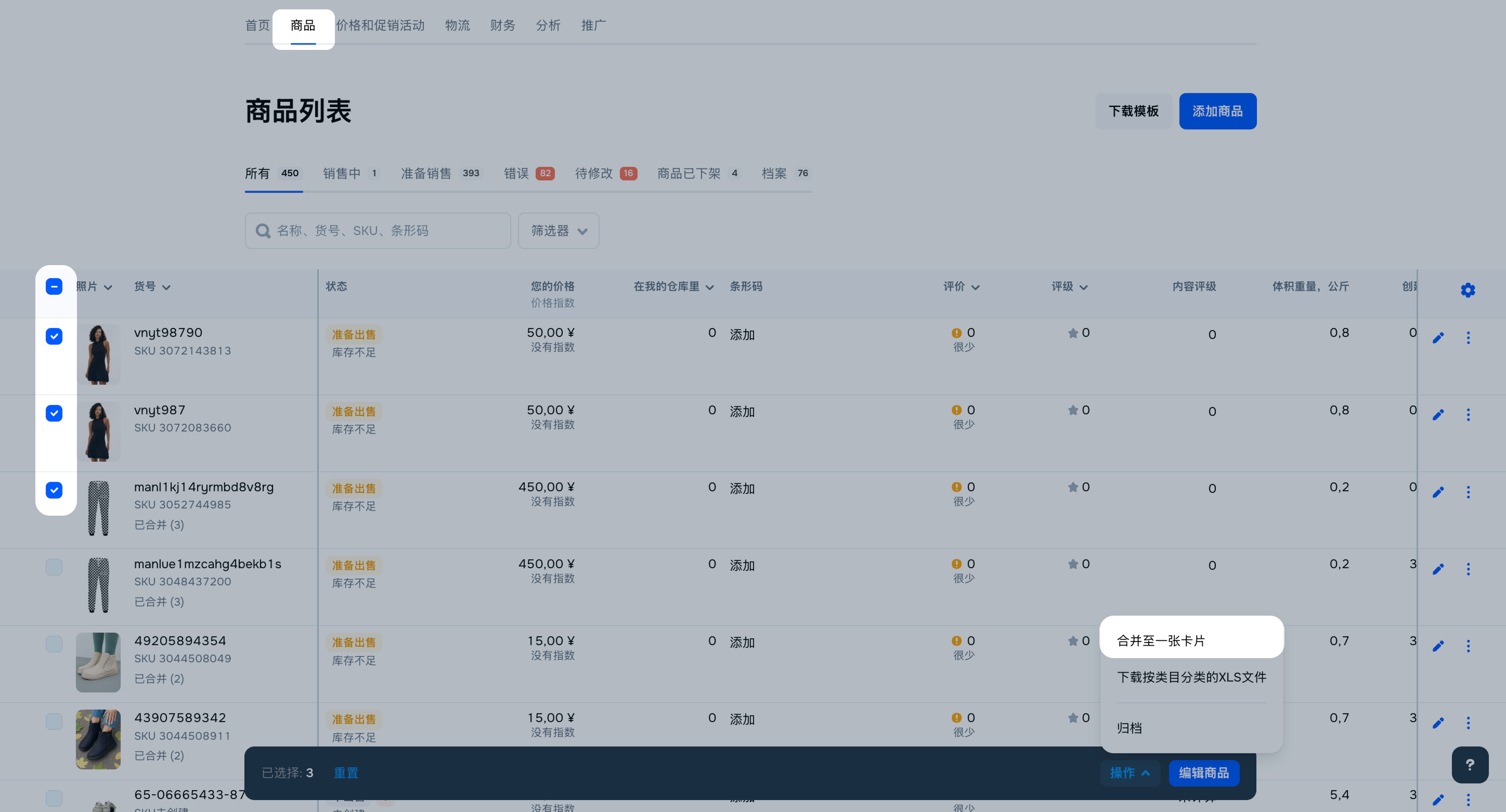Image resolution: width=1506 pixels, height=812 pixels.
Task: Open table column settings gear
Action: coord(1467,290)
